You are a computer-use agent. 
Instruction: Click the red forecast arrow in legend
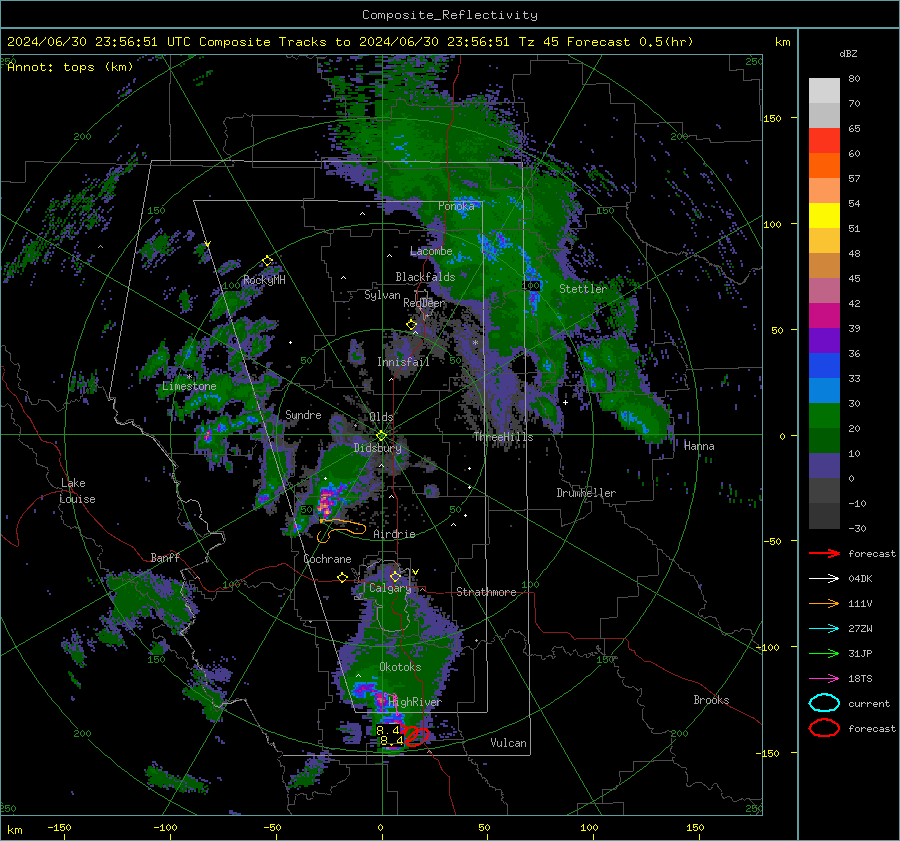pos(824,553)
